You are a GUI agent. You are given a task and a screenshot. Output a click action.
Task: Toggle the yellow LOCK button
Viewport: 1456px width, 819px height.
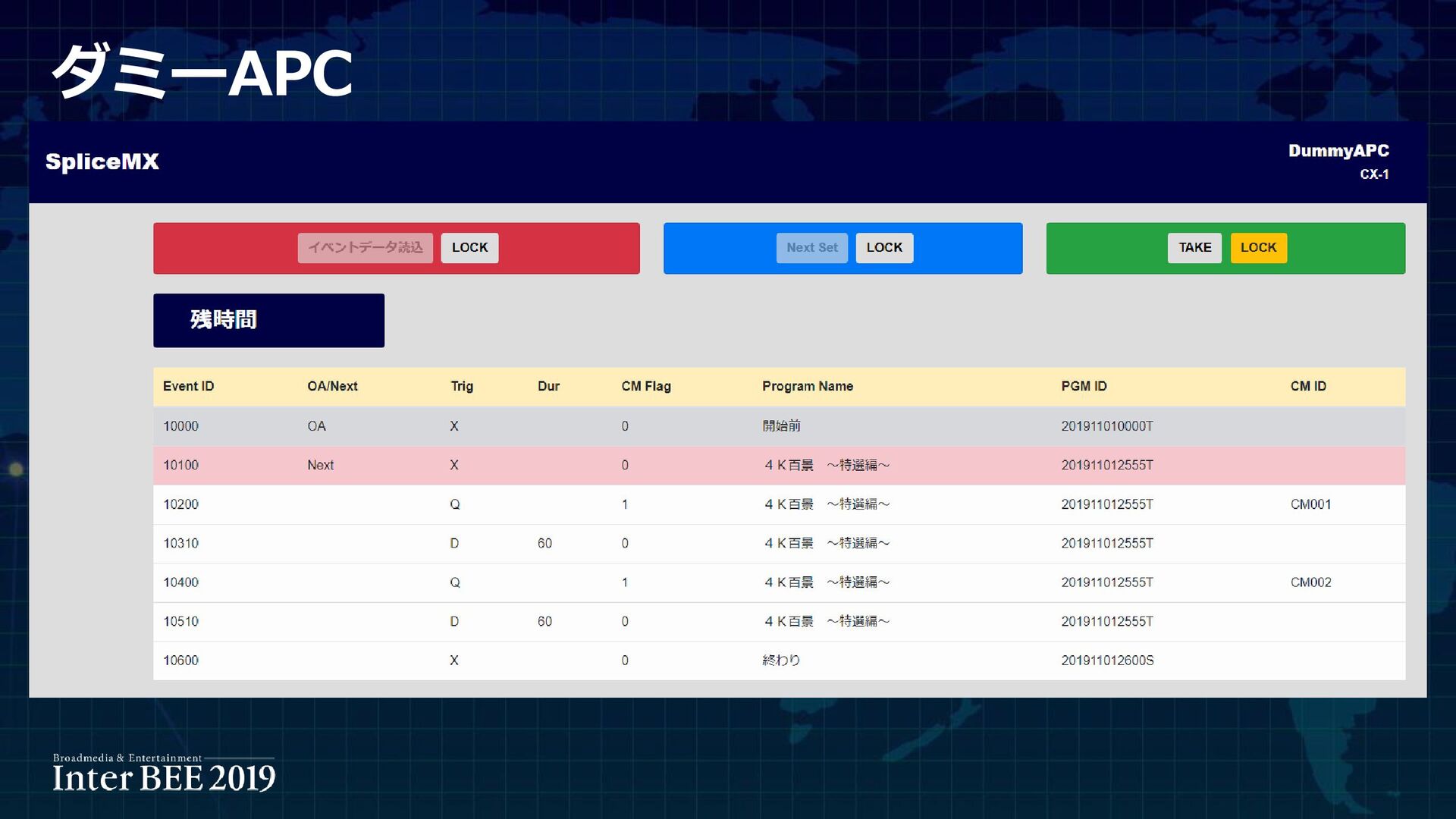[1258, 248]
